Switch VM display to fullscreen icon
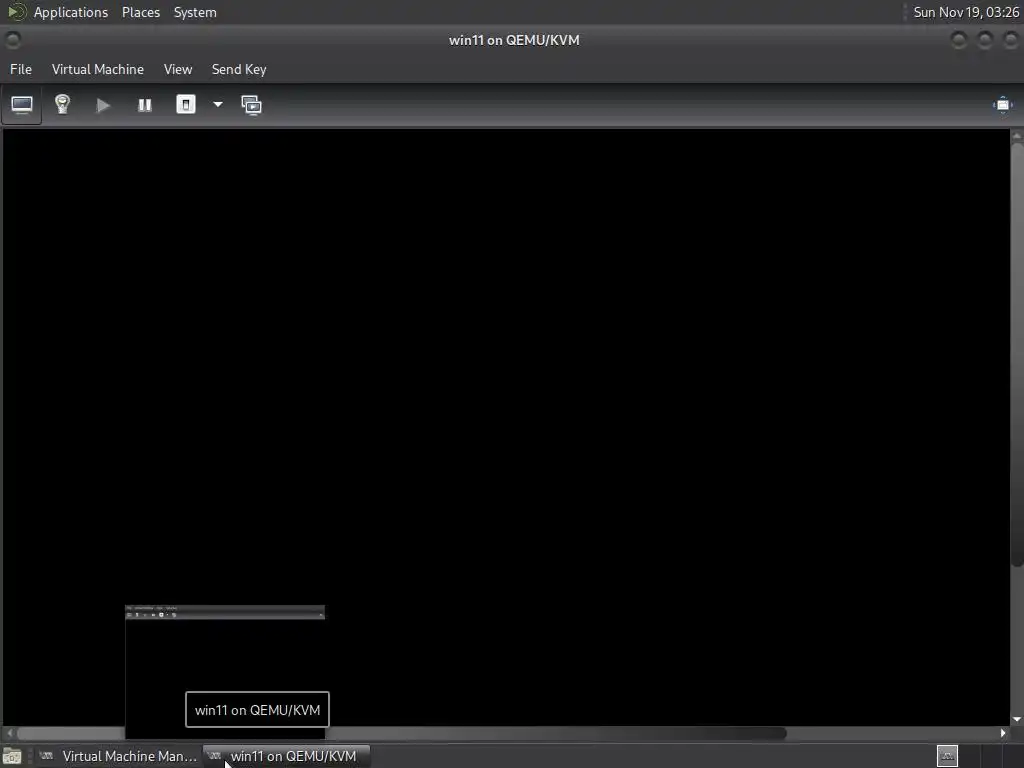This screenshot has height=768, width=1024. pos(1002,105)
